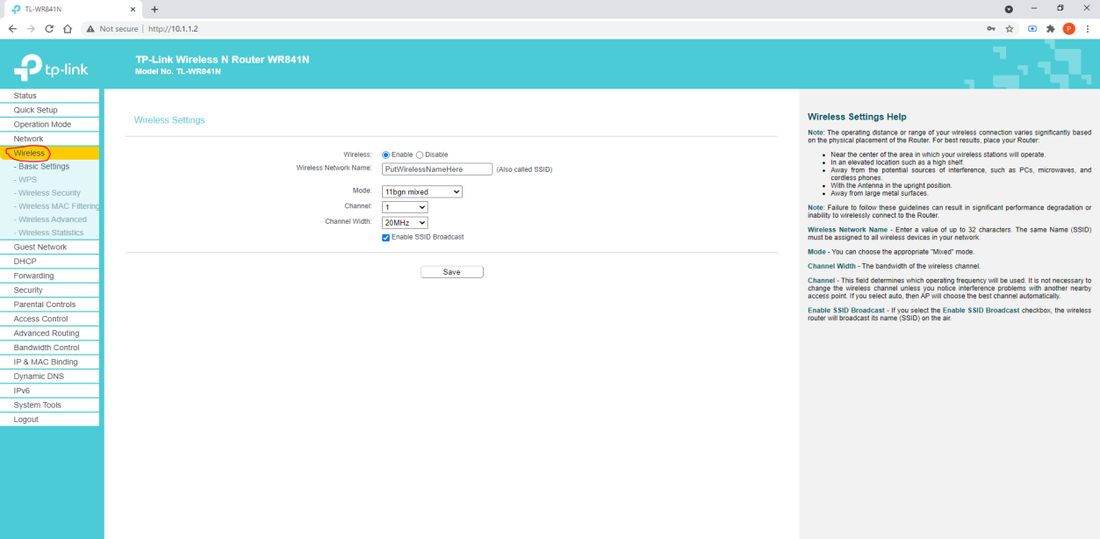Select the Disable wireless radio button

[x=420, y=154]
